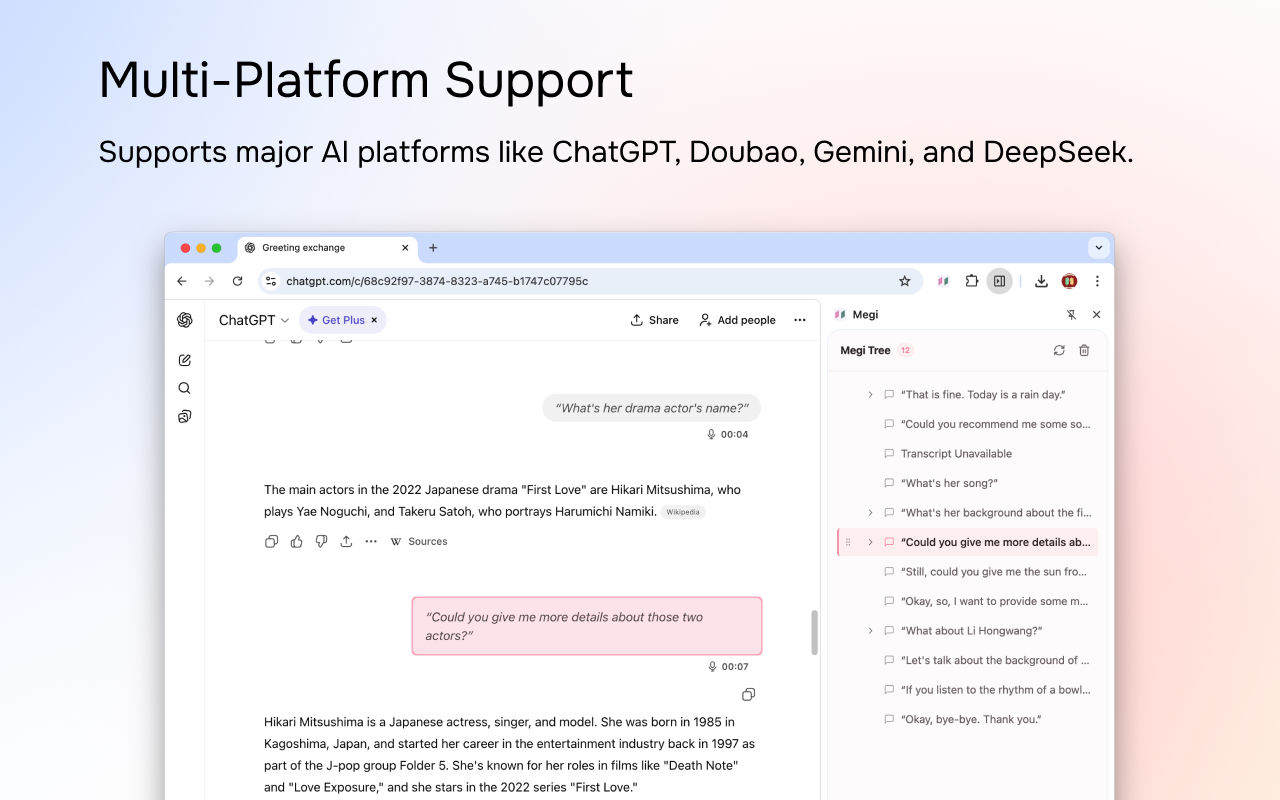Screen dimensions: 1280x800
Task: Expand "That is fine. Today is a rain day." node
Action: coord(870,395)
